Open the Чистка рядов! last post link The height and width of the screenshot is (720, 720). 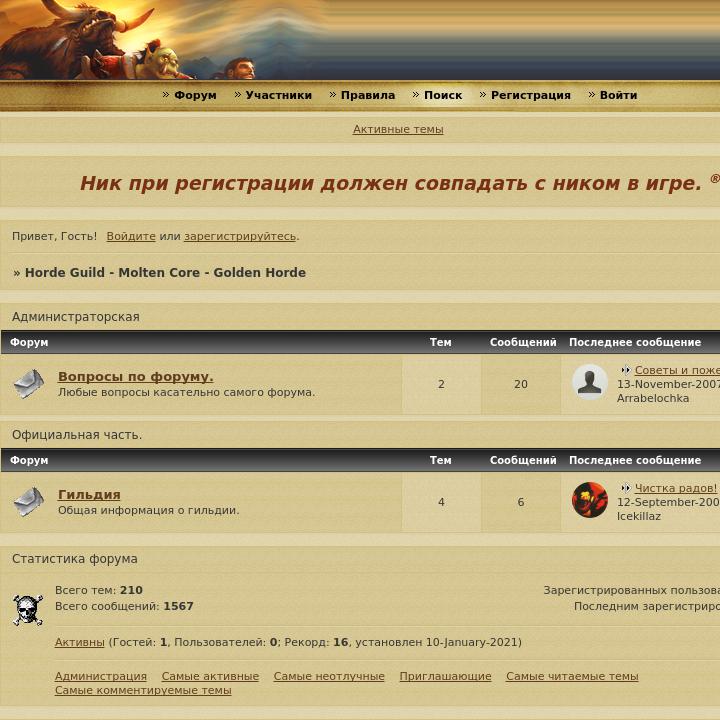(x=675, y=488)
